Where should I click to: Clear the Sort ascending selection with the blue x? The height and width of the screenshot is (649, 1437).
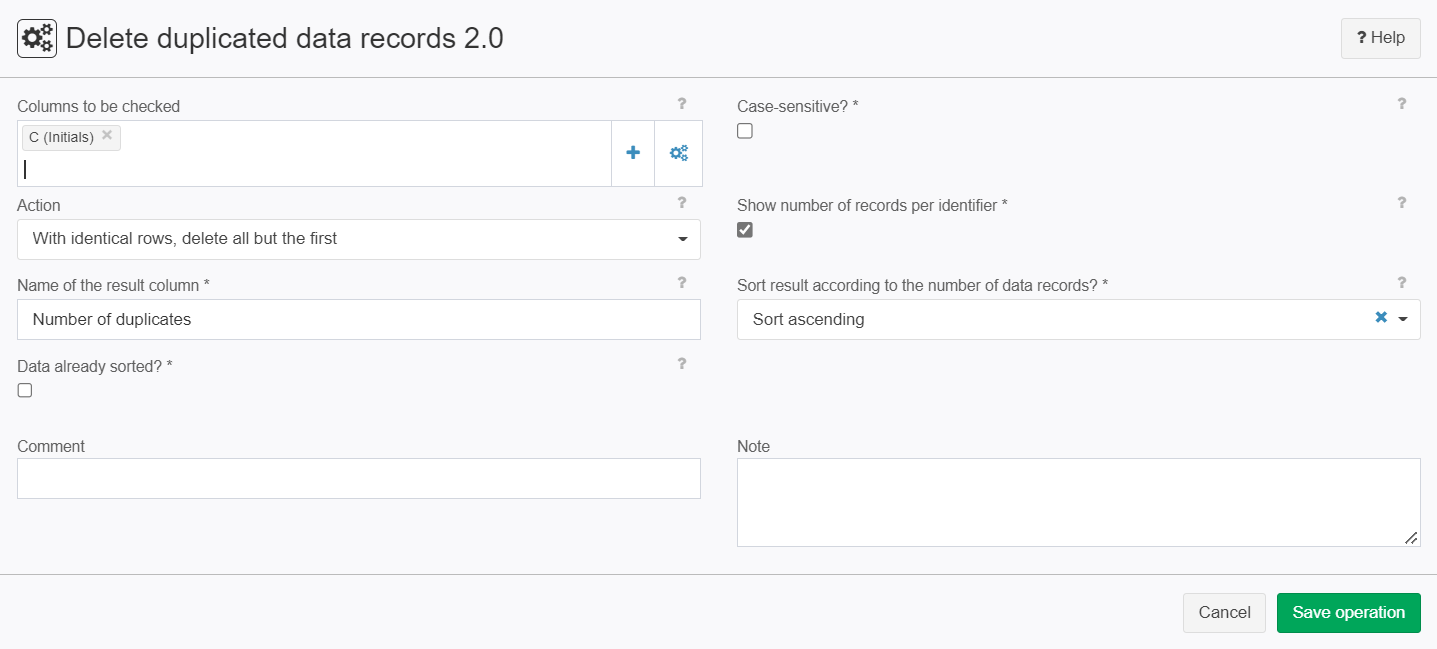[1381, 317]
